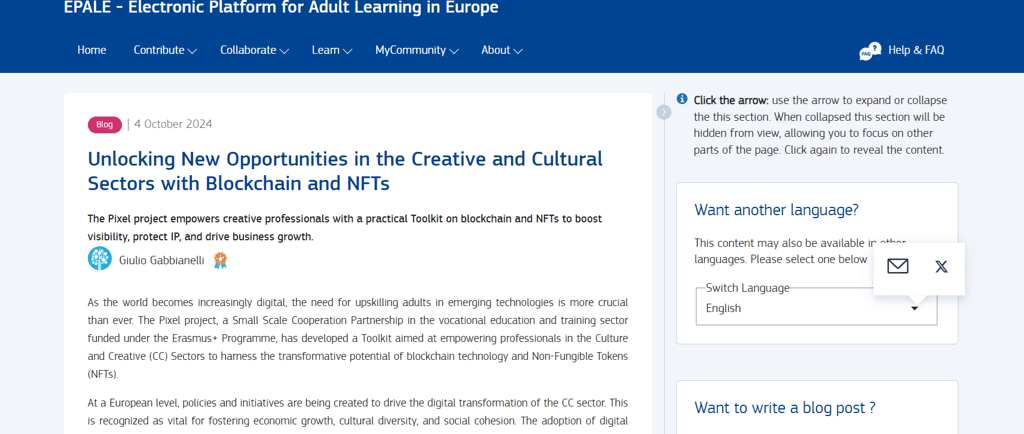Open the Help & FAQ speech-bubble icon
The image size is (1024, 434).
click(870, 51)
